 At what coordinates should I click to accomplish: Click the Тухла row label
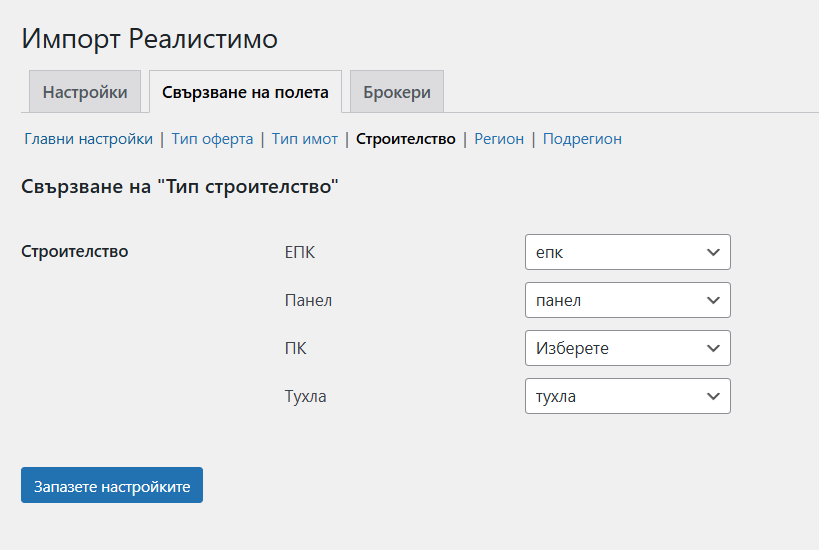(306, 396)
